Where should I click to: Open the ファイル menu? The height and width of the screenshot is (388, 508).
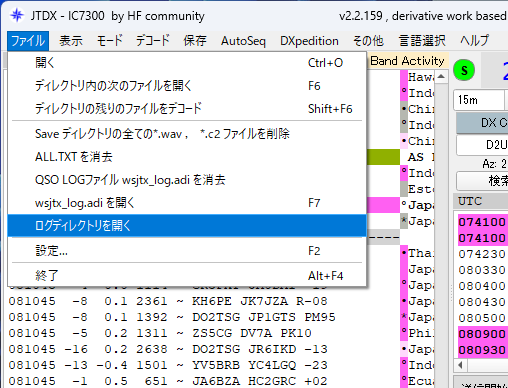pyautogui.click(x=28, y=41)
